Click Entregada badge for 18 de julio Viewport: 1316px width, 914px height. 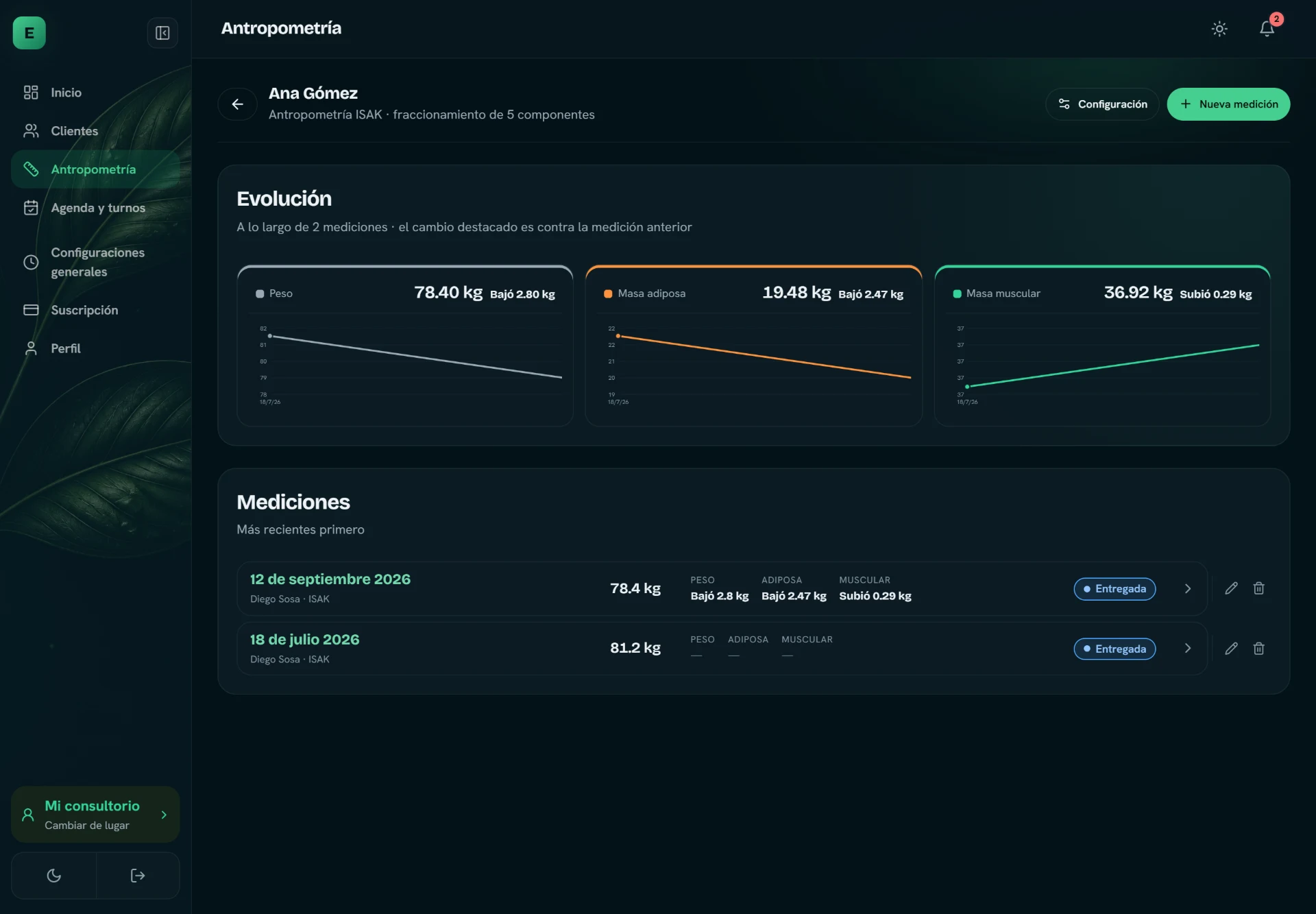pyautogui.click(x=1114, y=649)
